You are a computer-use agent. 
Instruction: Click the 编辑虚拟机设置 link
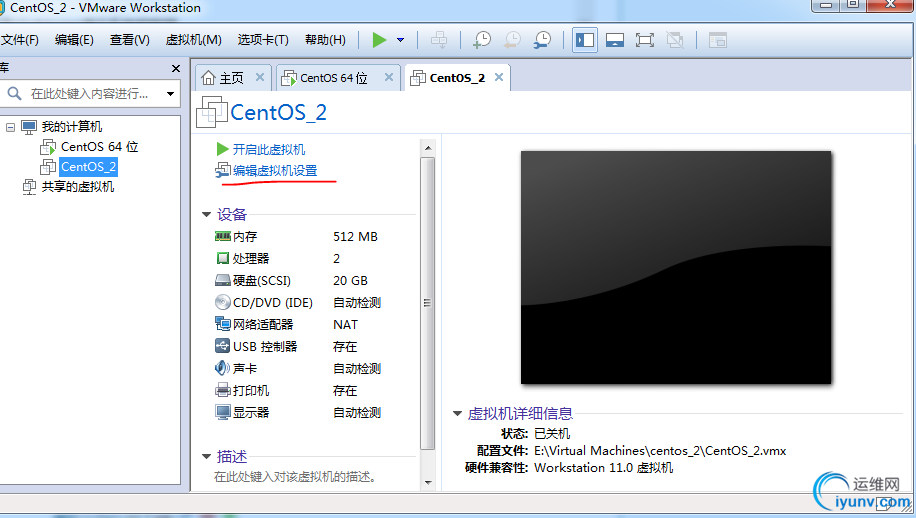275,171
